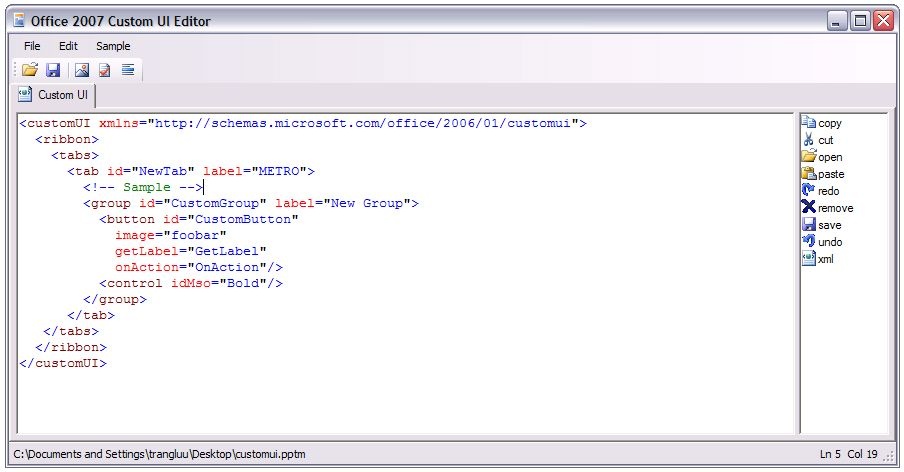Switch to the Custom UI tab
The image size is (904, 472).
click(x=54, y=95)
